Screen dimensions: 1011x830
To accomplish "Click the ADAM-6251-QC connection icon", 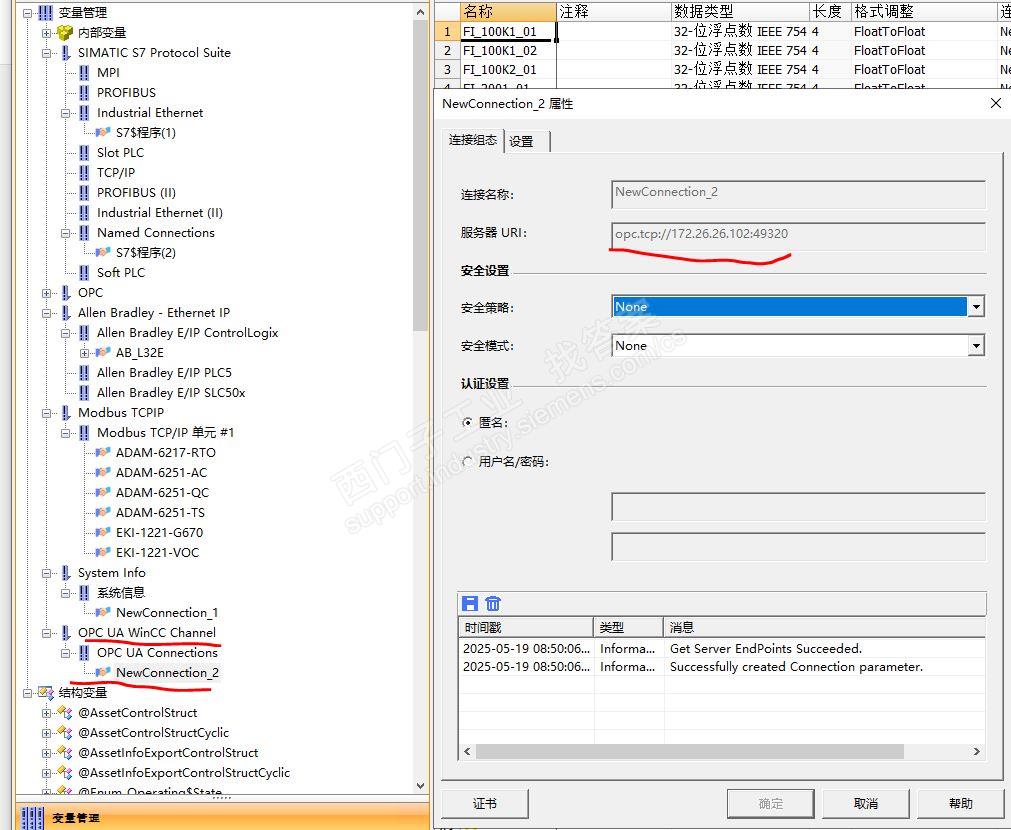I will (x=103, y=493).
